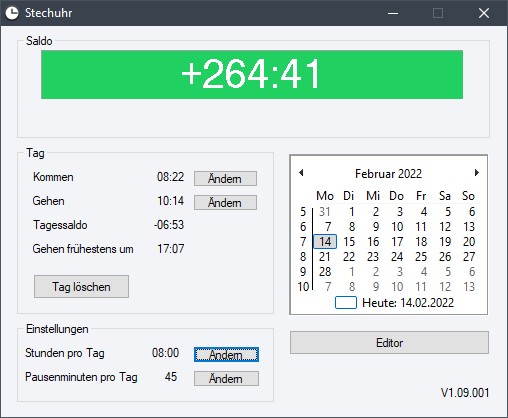
Task: Click the green +264:41 Saldo display
Action: [252, 74]
